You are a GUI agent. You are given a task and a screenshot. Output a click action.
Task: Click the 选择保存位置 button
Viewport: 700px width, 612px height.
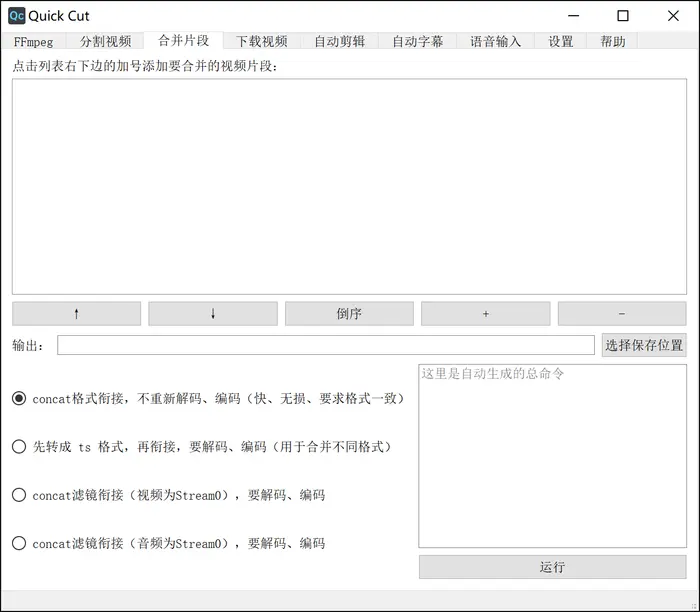pyautogui.click(x=644, y=345)
